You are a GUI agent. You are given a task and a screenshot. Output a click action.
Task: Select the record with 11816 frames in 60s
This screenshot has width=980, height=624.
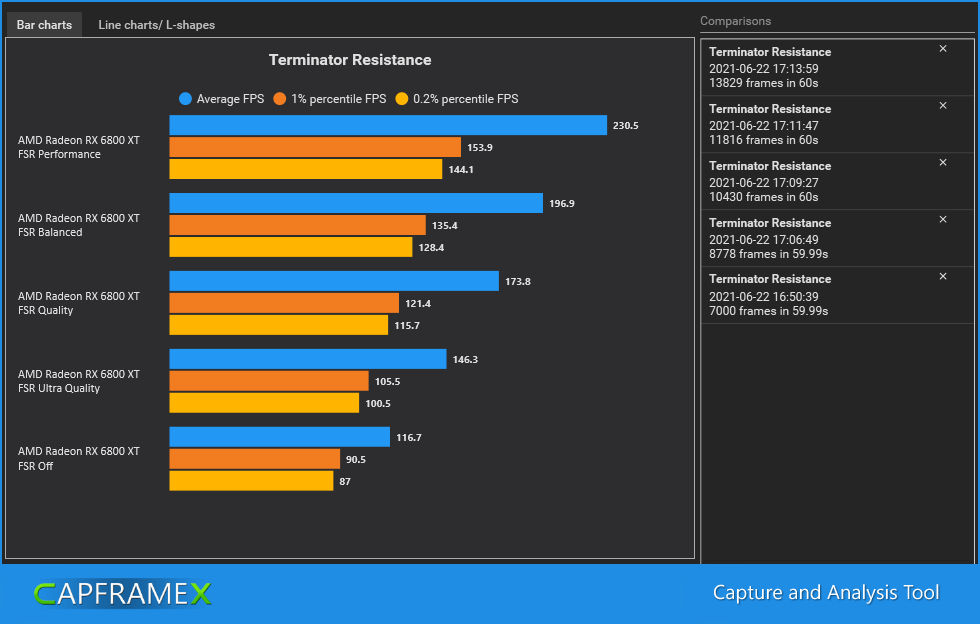(837, 124)
